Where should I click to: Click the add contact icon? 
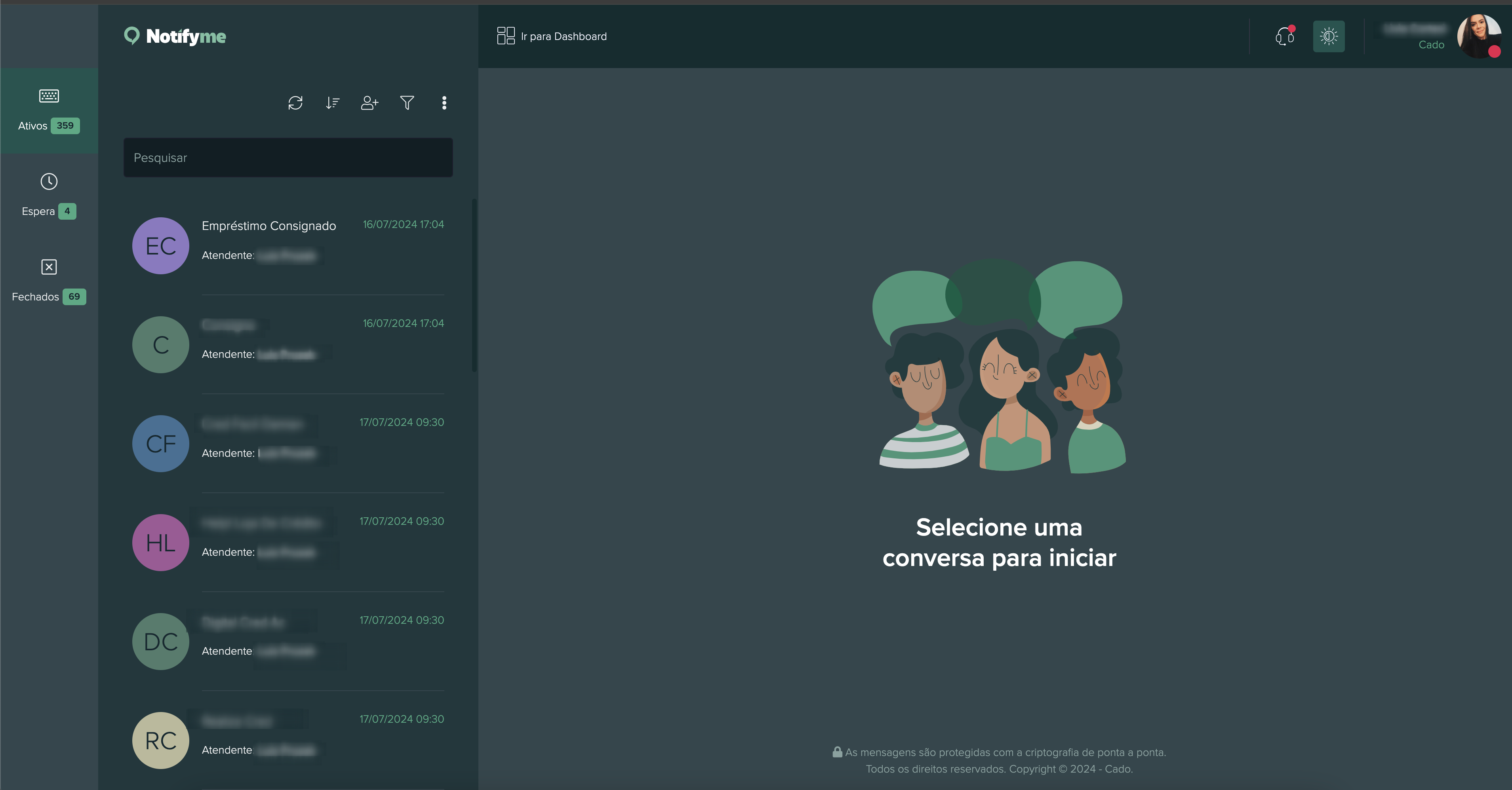point(369,103)
